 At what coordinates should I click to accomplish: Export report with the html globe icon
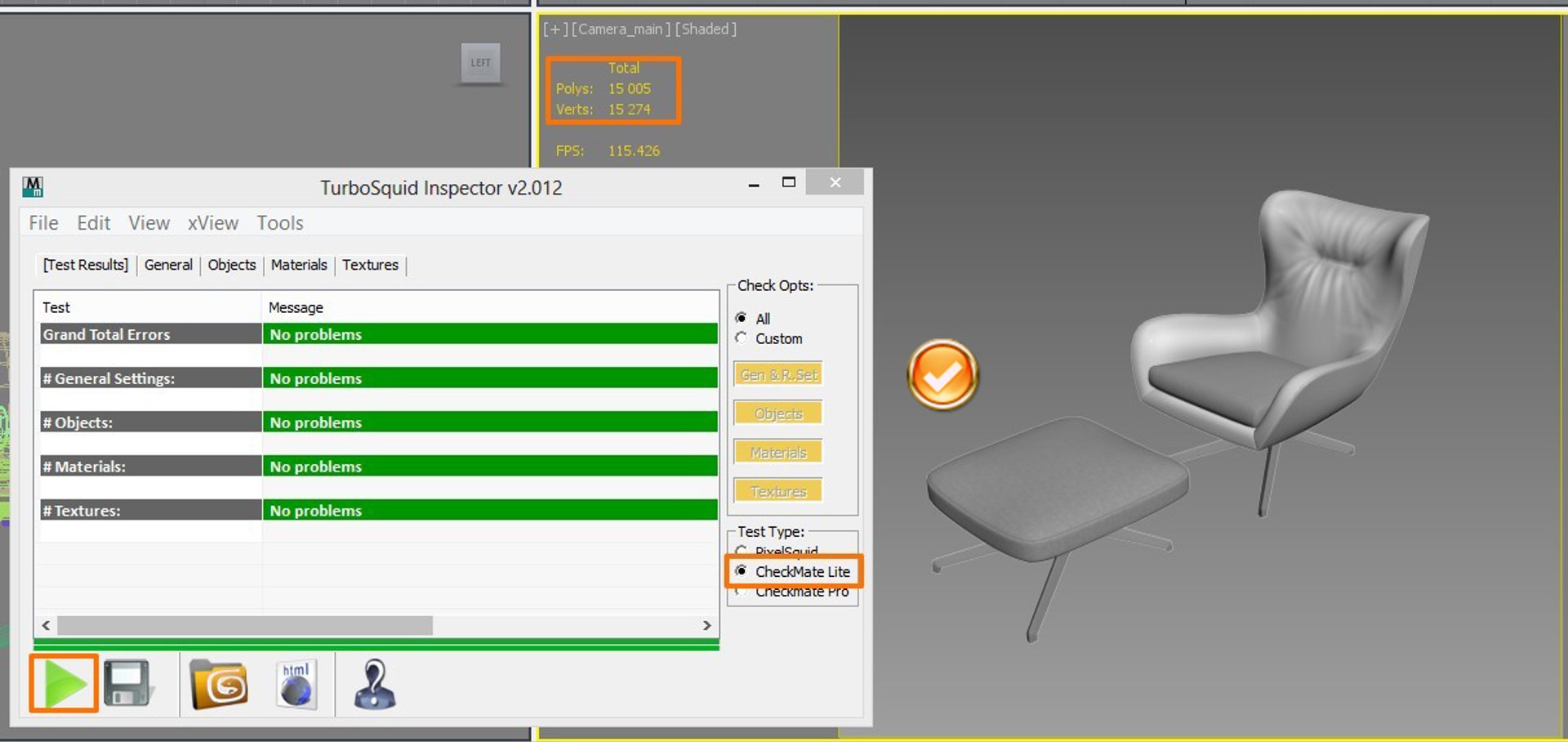[x=296, y=685]
